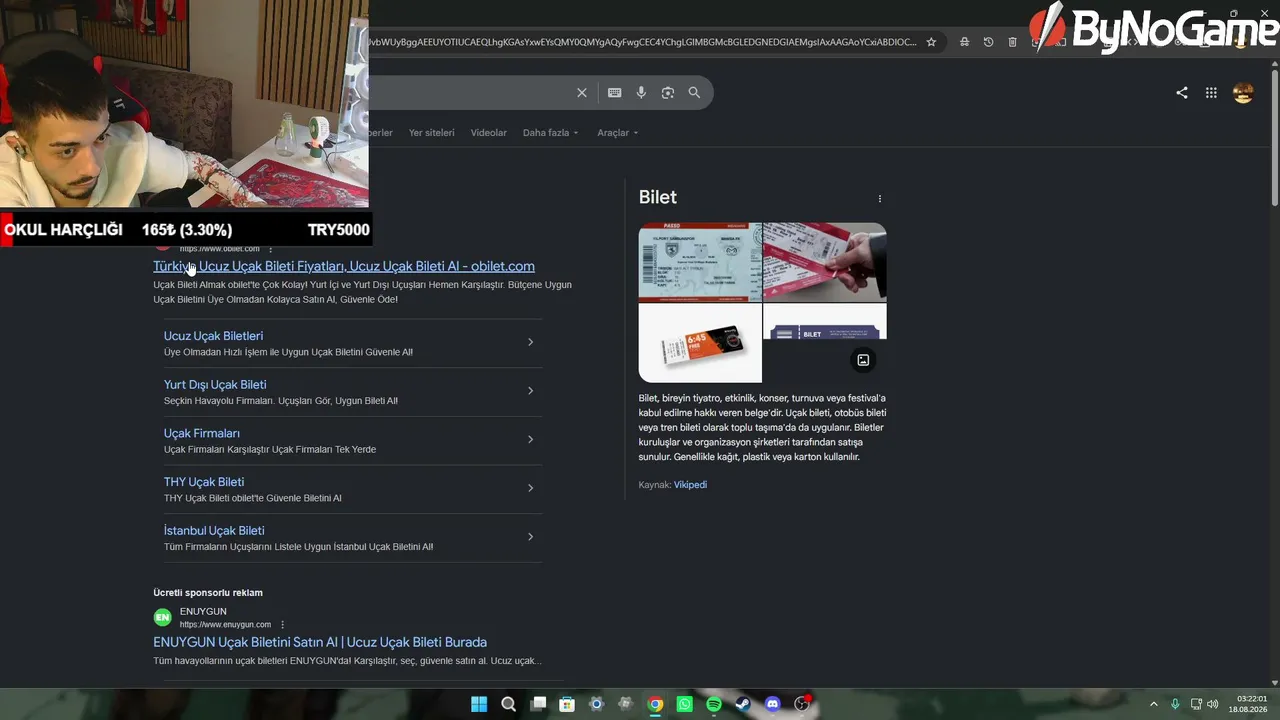Bookmark this page with the star icon
The height and width of the screenshot is (720, 1280).
[931, 42]
